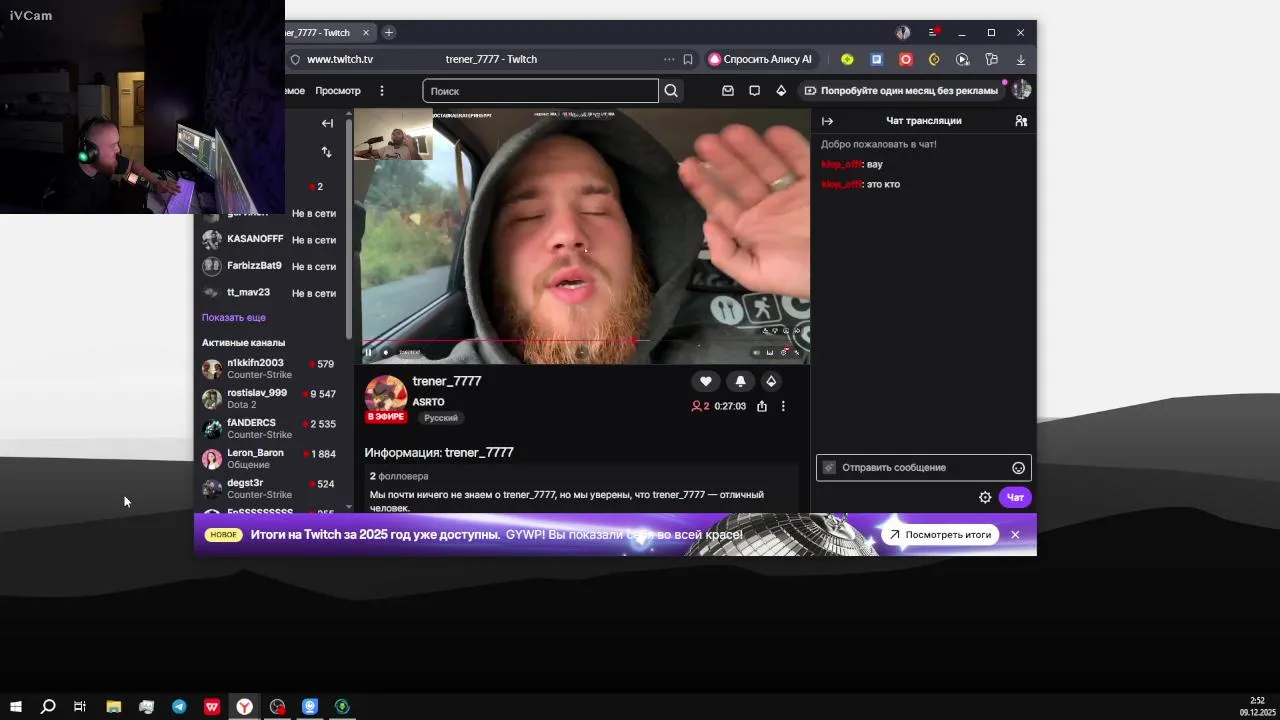Click the yellow circle browser extension icon
Screen dimensions: 1280x720
tap(934, 59)
